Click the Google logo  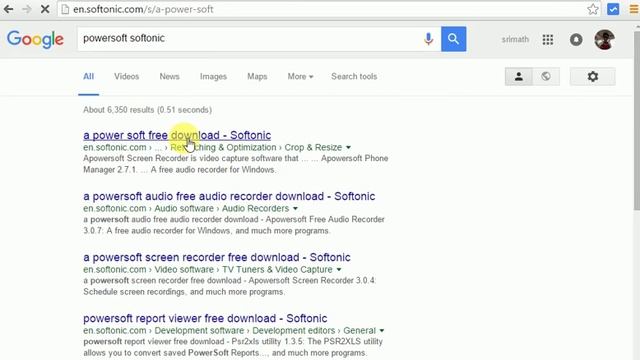click(36, 39)
